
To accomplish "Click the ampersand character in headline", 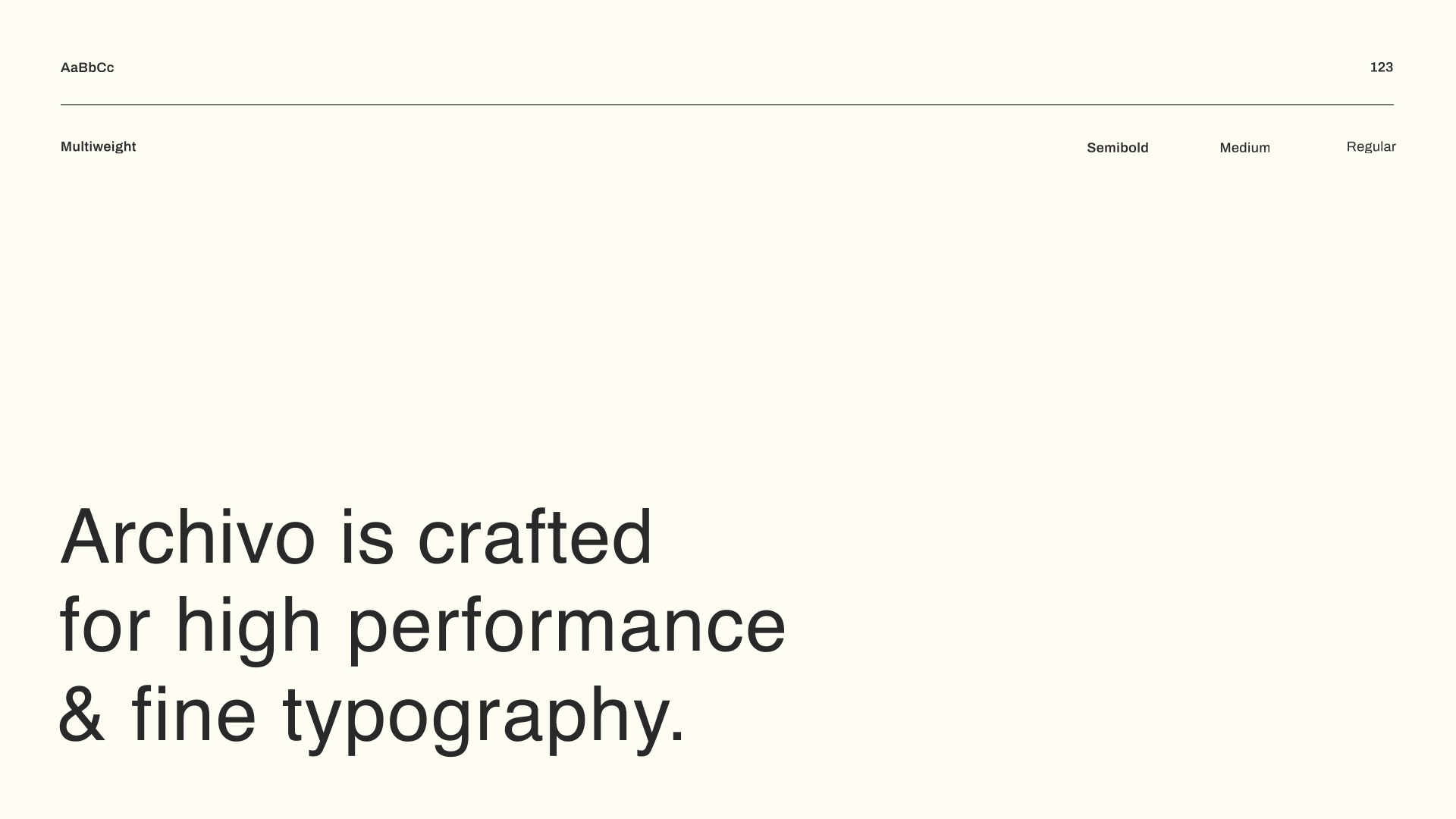I will (82, 714).
